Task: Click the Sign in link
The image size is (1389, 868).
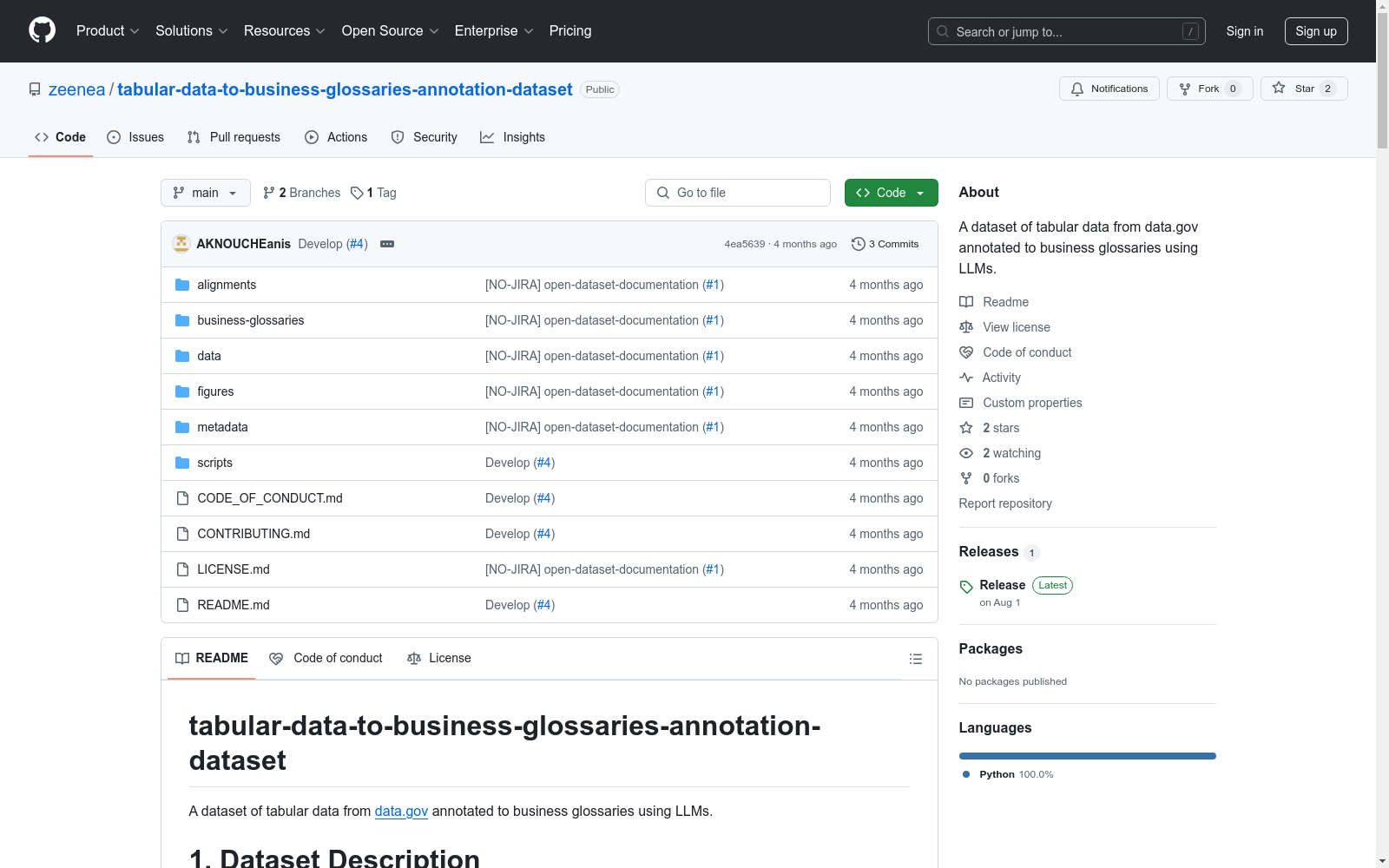Action: click(x=1245, y=31)
